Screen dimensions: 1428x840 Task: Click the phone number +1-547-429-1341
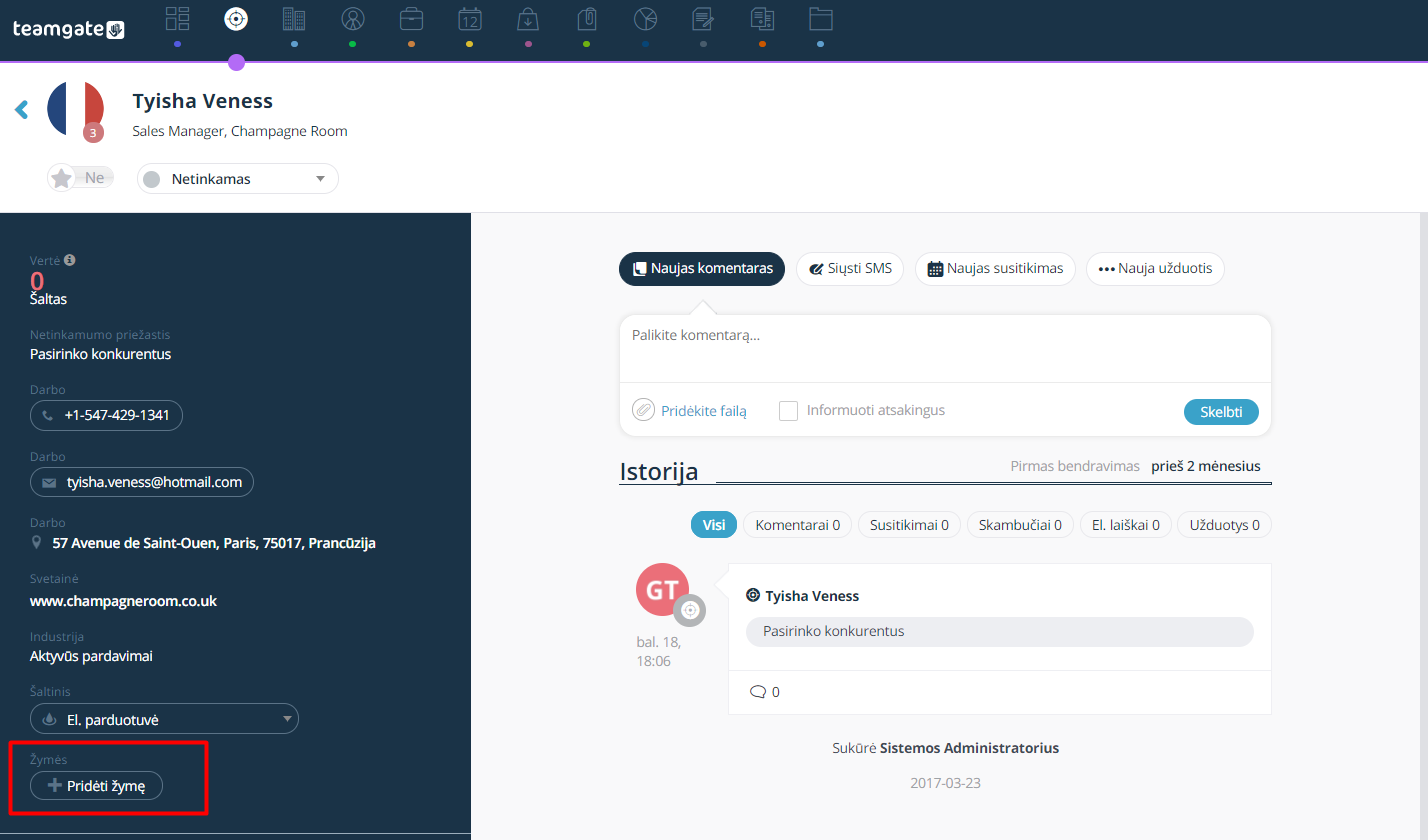[107, 415]
